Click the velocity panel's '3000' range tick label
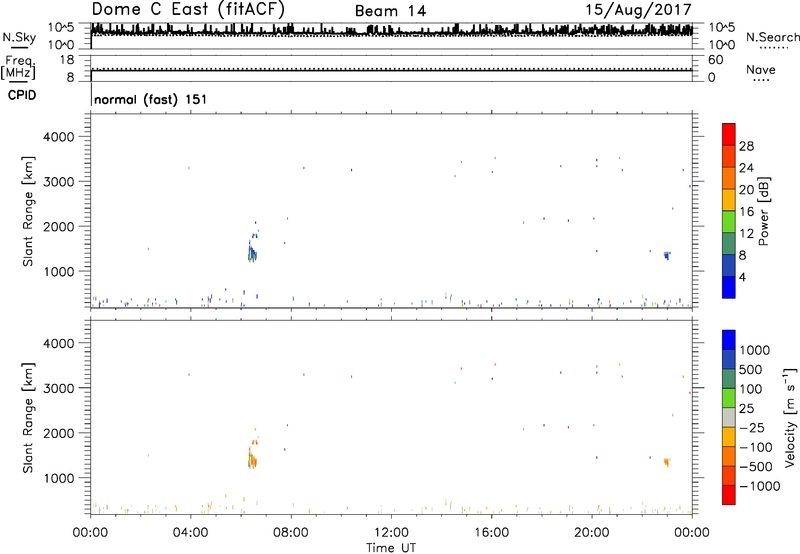Screen dimensions: 800x554 [x=58, y=388]
